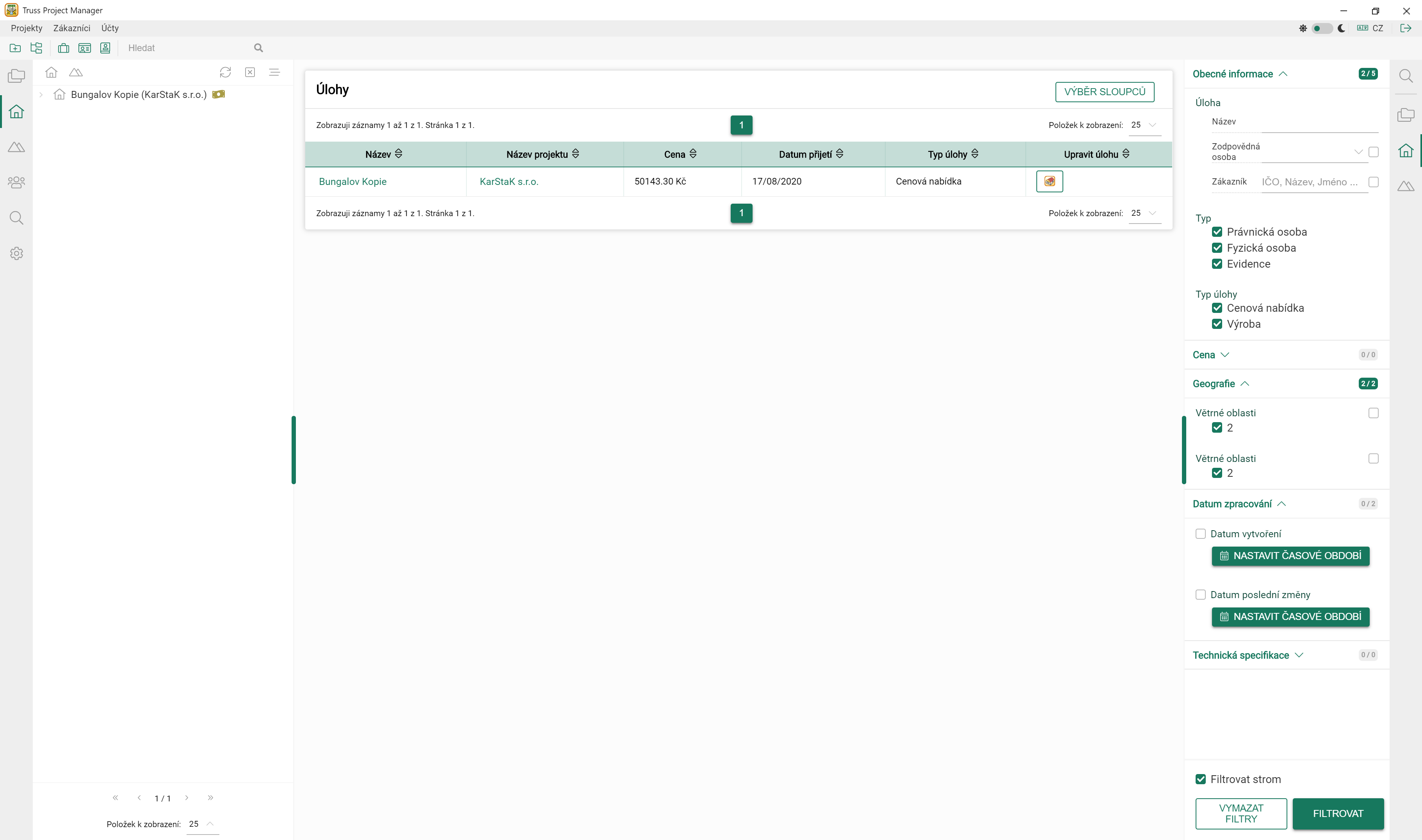1422x840 pixels.
Task: Open customers group icon in left sidebar
Action: [x=16, y=182]
